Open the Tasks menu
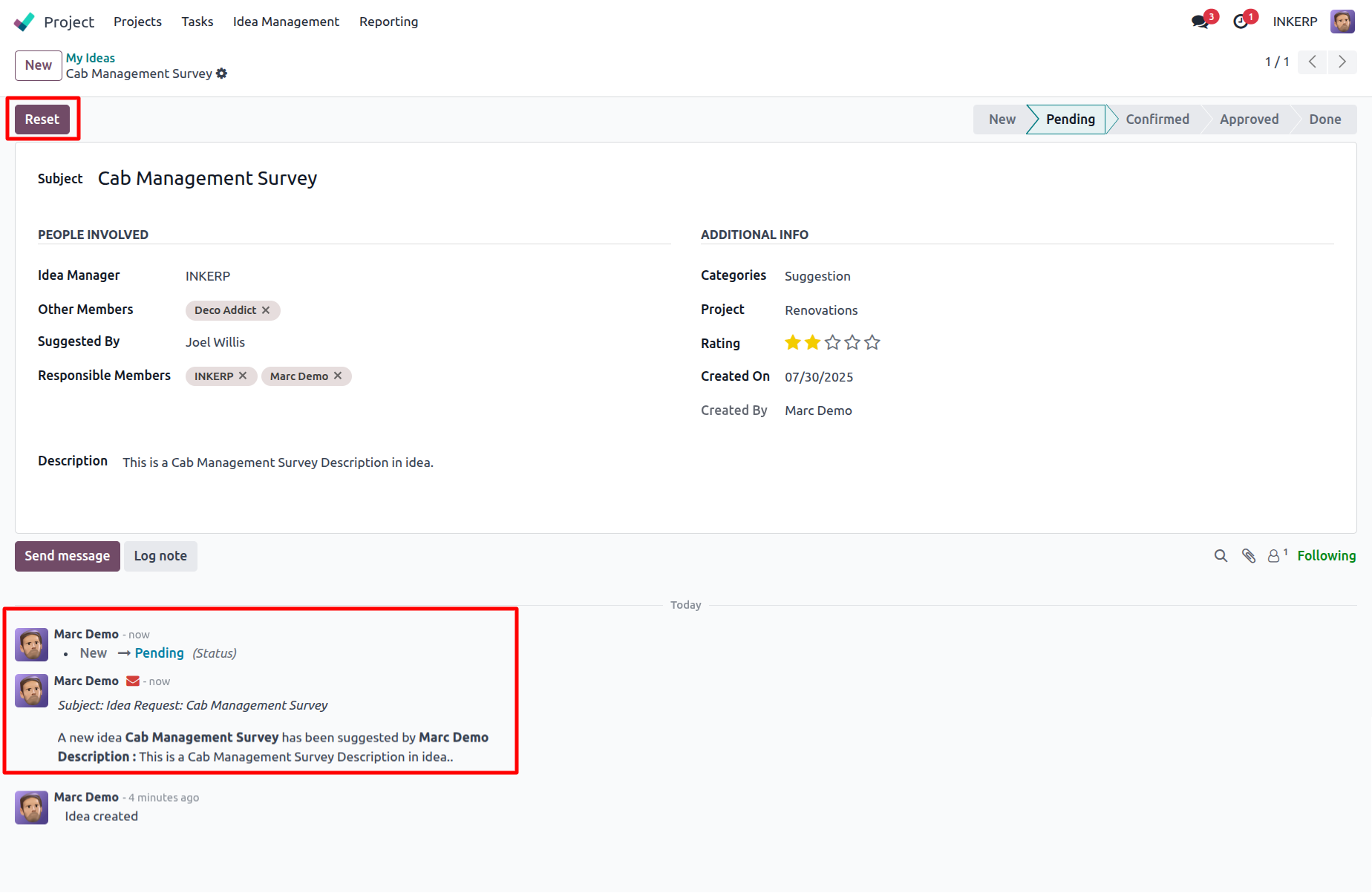 pos(197,22)
